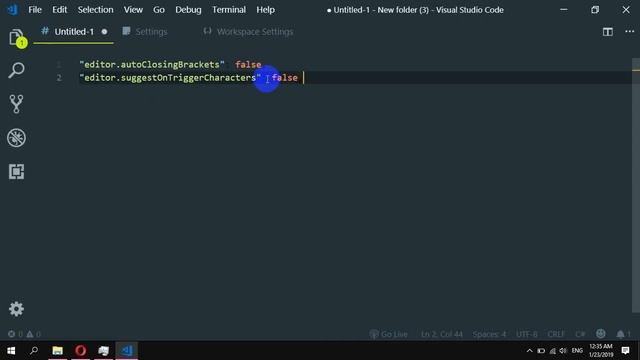Viewport: 640px width, 360px height.
Task: Open the Manage gear menu
Action: pos(16,309)
